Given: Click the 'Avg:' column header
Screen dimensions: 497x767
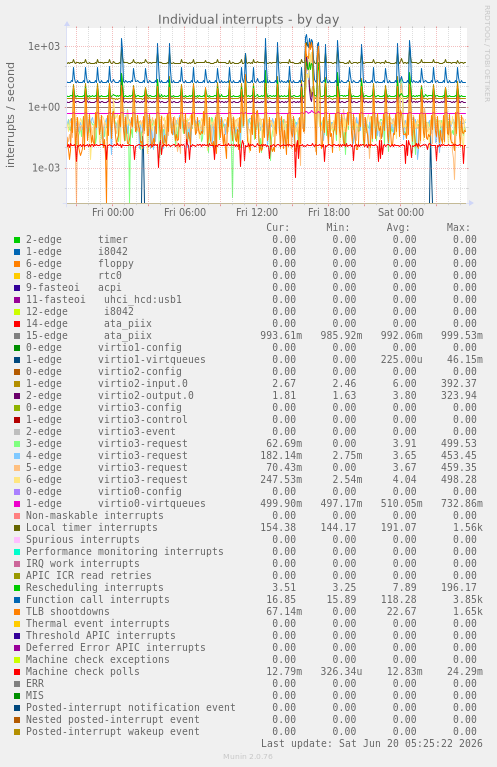Looking at the screenshot, I should coord(398,227).
